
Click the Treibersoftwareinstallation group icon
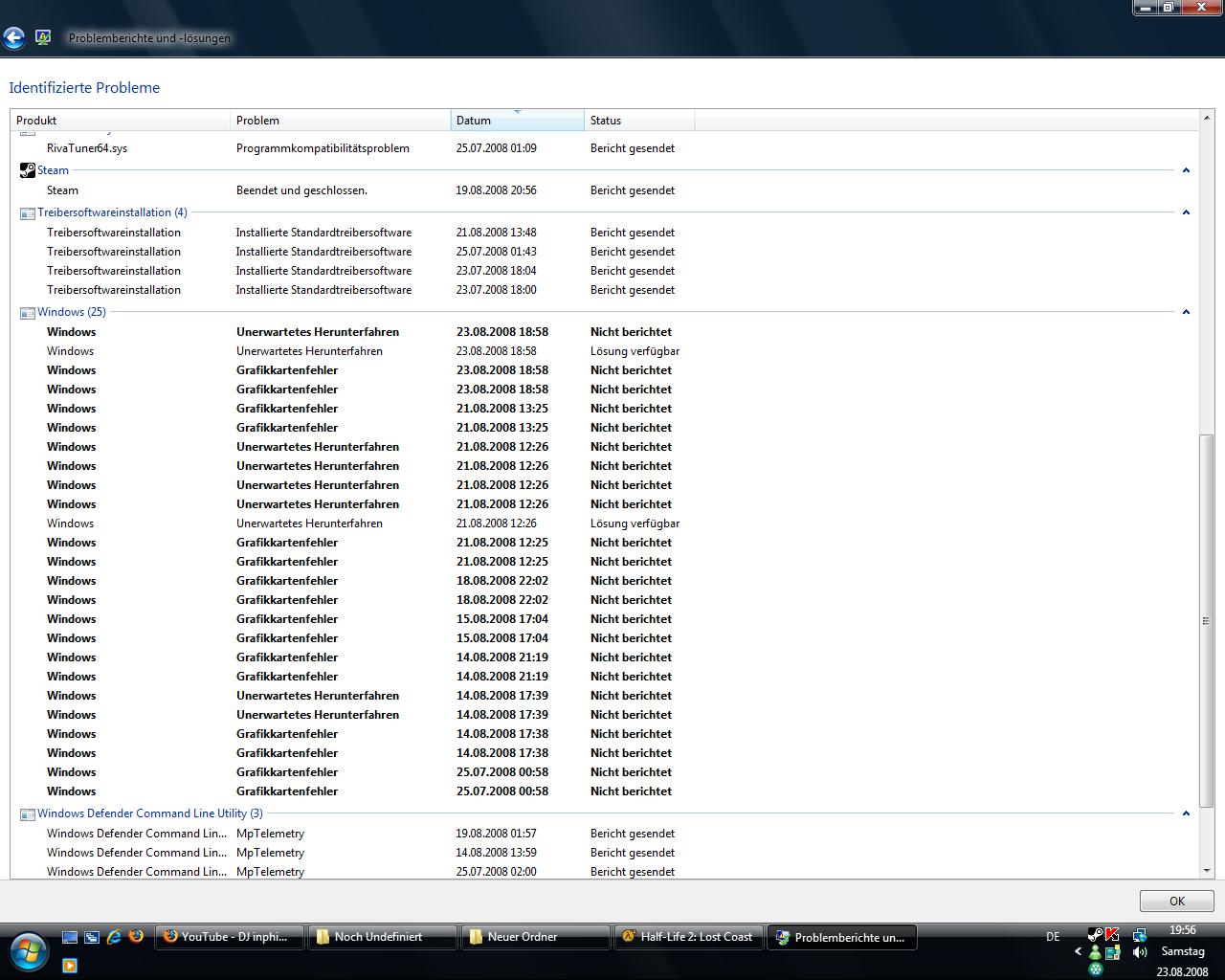[28, 212]
